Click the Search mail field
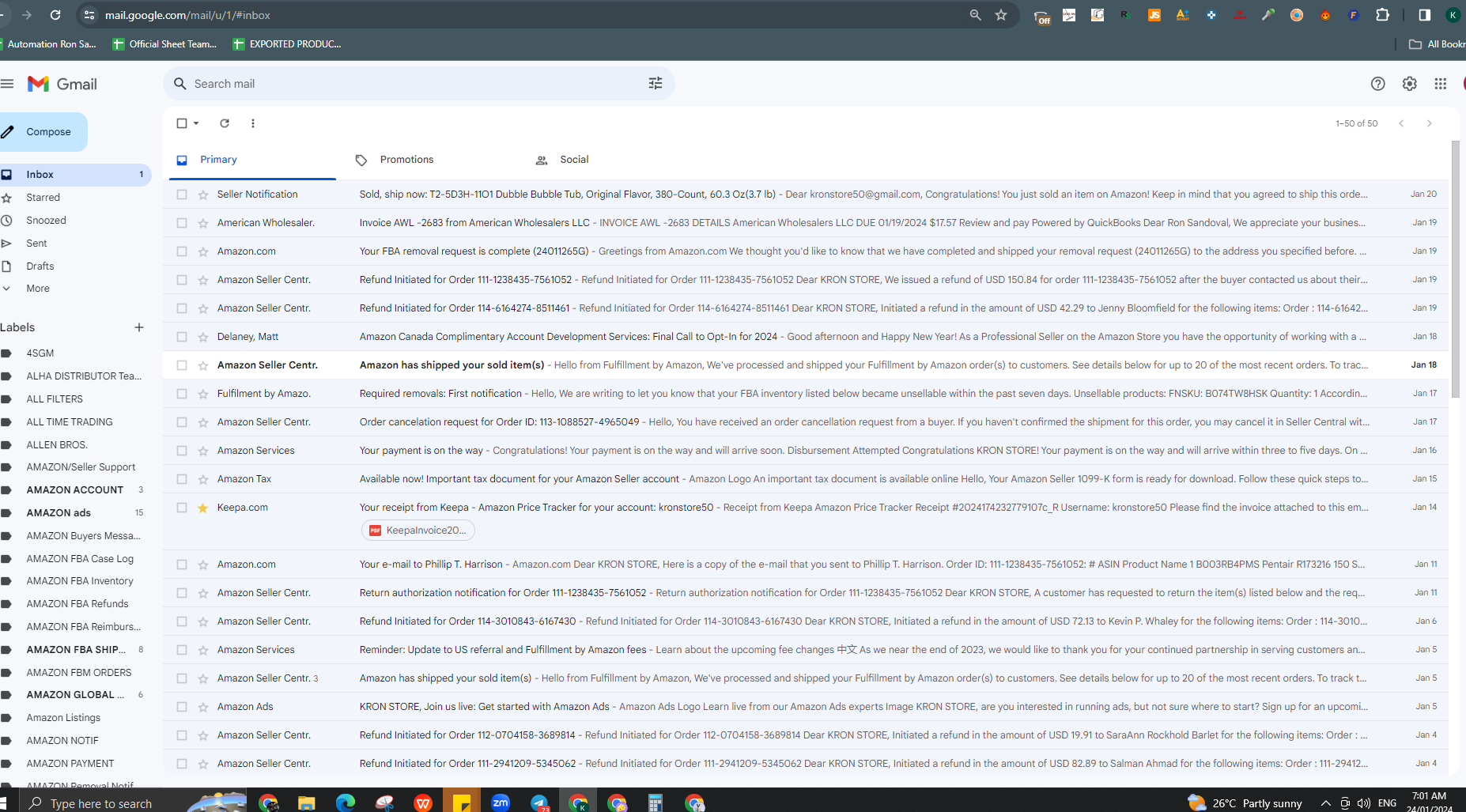 tap(419, 84)
